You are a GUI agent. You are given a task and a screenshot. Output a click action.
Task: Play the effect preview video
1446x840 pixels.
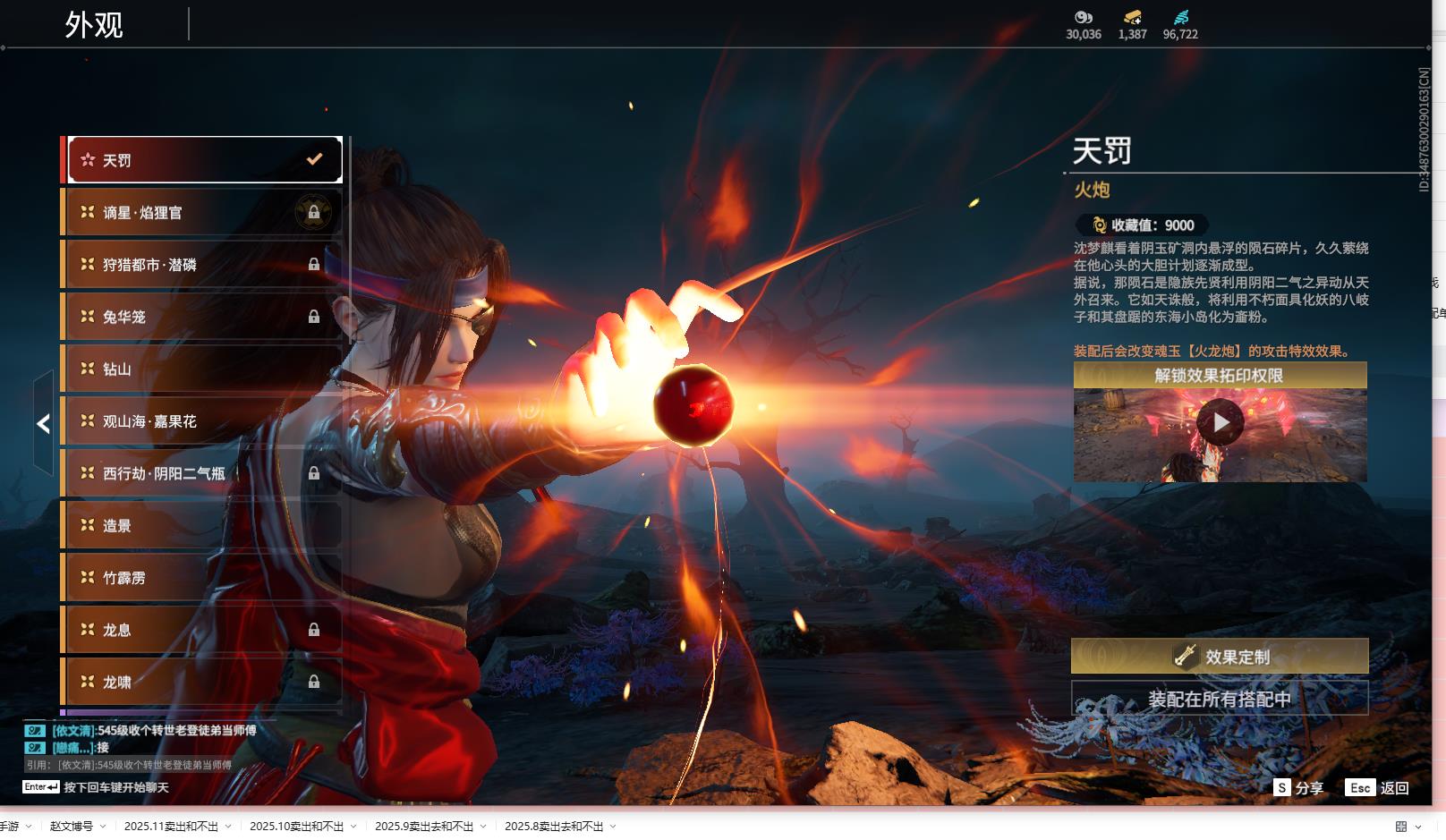[1221, 422]
